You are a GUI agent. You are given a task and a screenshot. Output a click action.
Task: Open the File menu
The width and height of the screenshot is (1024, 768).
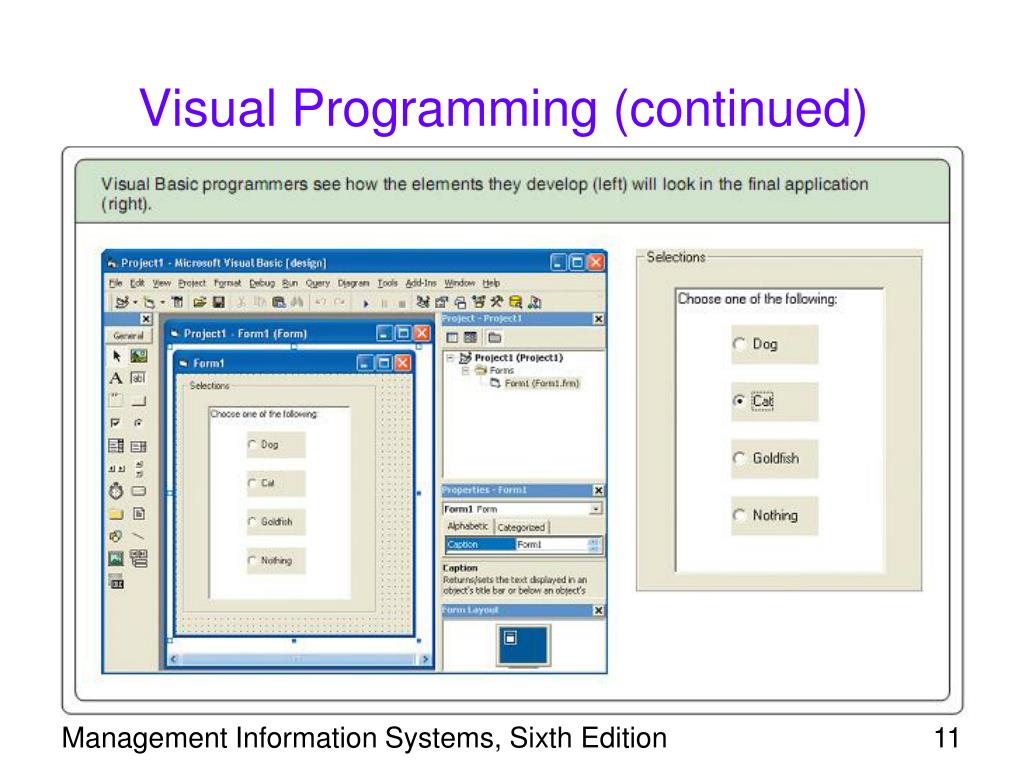tap(116, 283)
